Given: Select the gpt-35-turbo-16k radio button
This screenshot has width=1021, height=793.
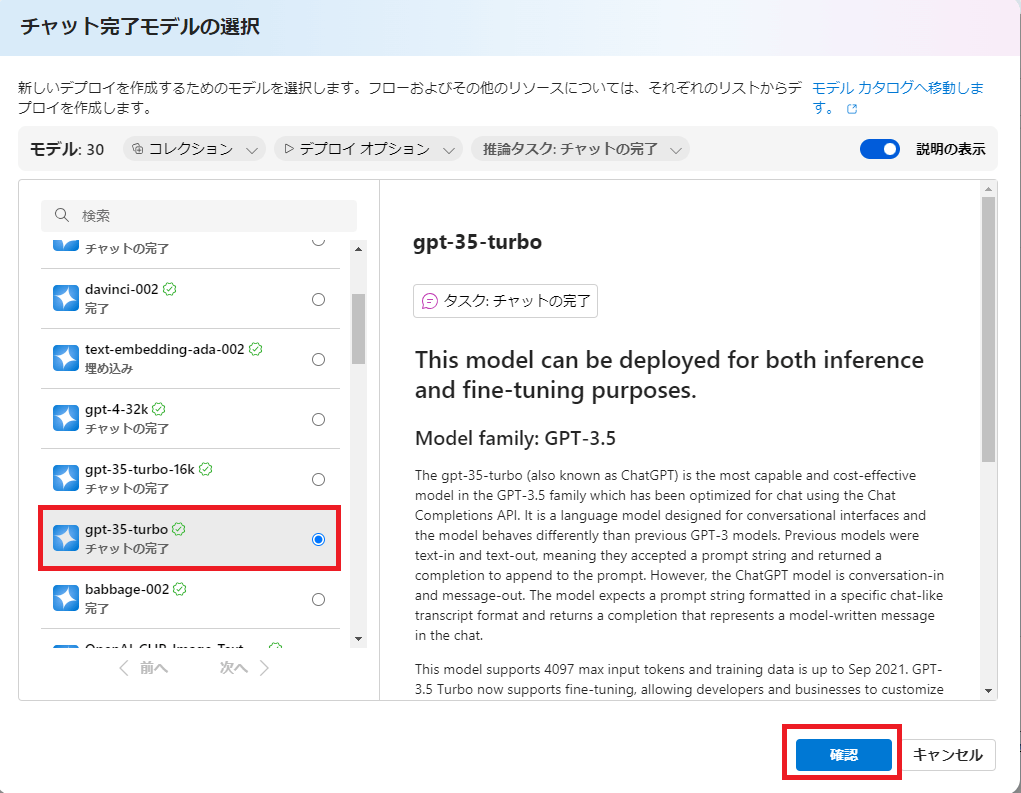Looking at the screenshot, I should [318, 479].
